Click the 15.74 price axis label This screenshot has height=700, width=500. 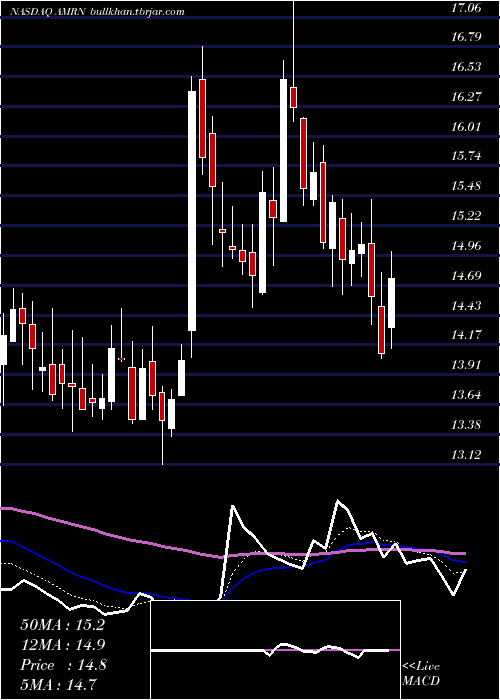(467, 156)
